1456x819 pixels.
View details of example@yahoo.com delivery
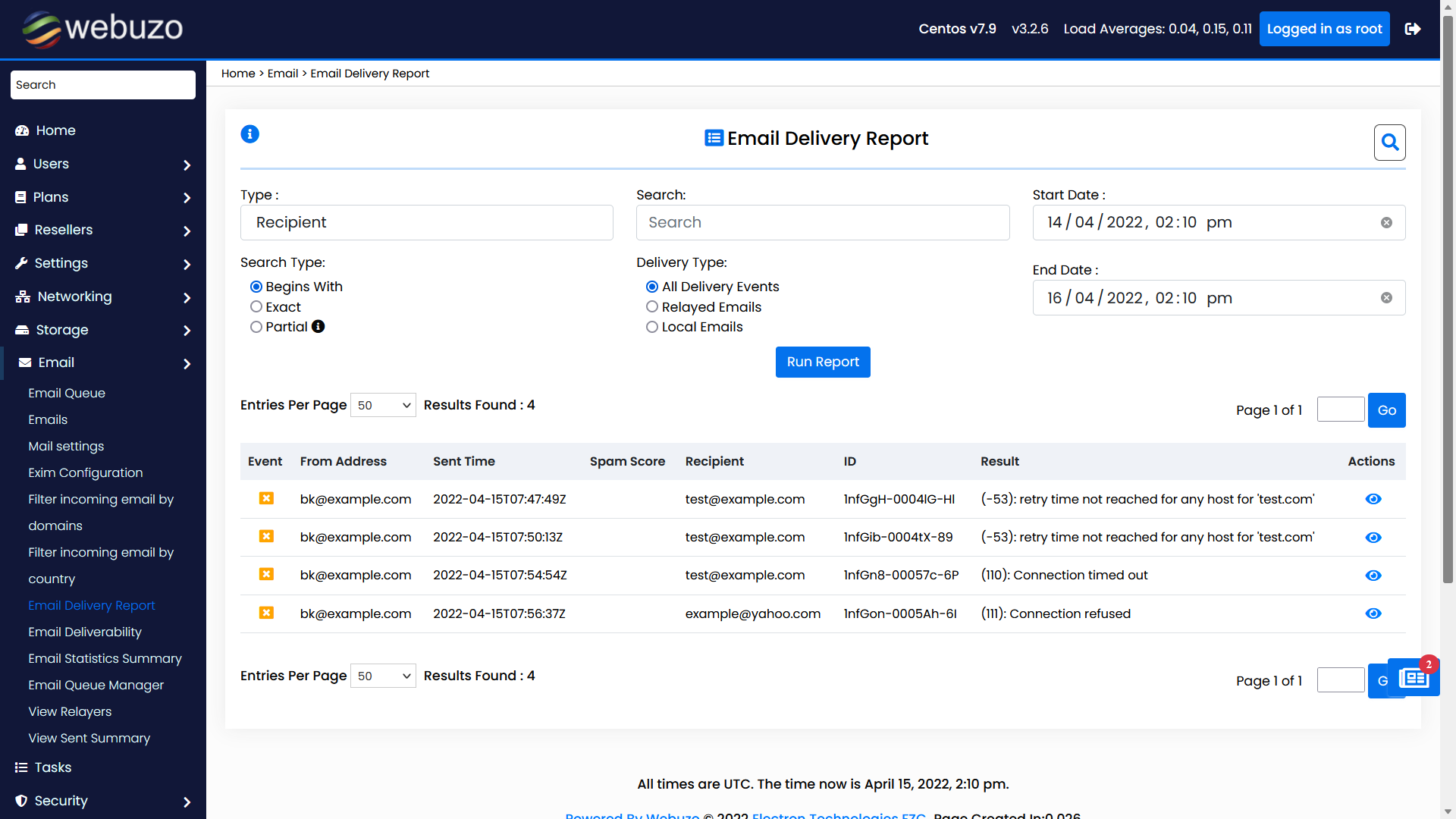pos(1373,613)
